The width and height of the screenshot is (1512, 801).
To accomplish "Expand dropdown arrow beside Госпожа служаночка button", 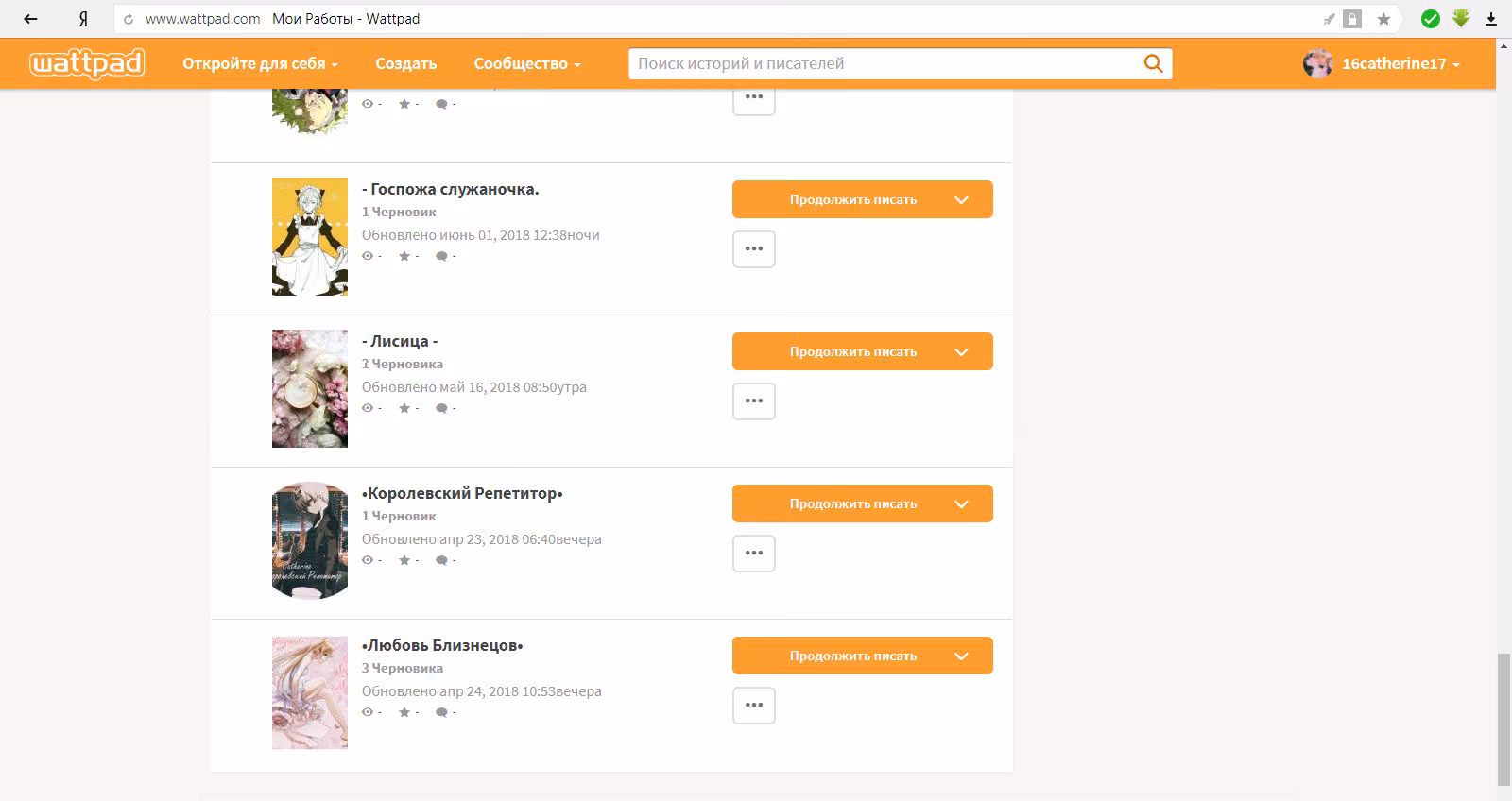I will [x=961, y=199].
